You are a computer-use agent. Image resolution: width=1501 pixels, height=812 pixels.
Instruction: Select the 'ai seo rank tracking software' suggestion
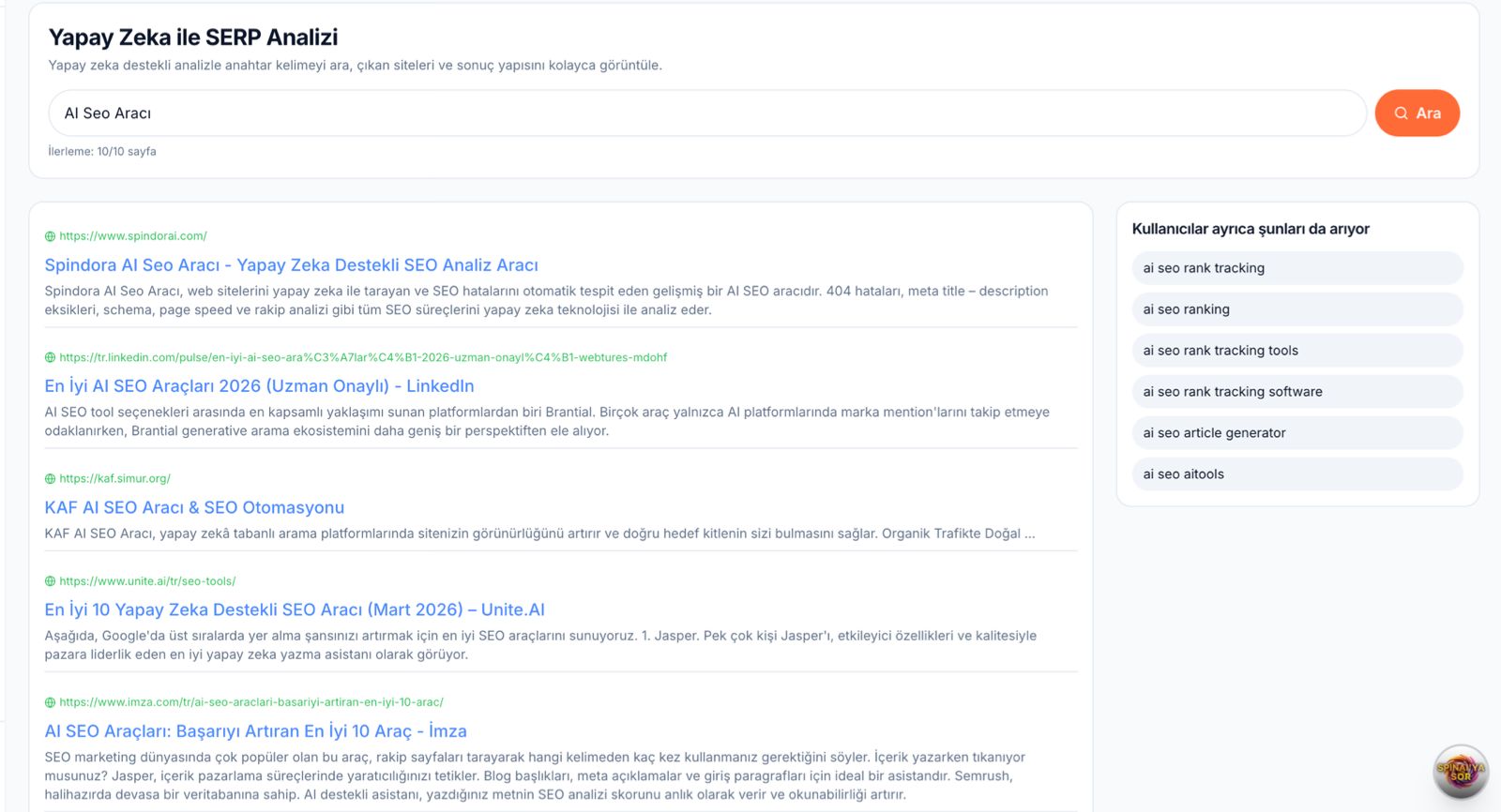(1297, 392)
